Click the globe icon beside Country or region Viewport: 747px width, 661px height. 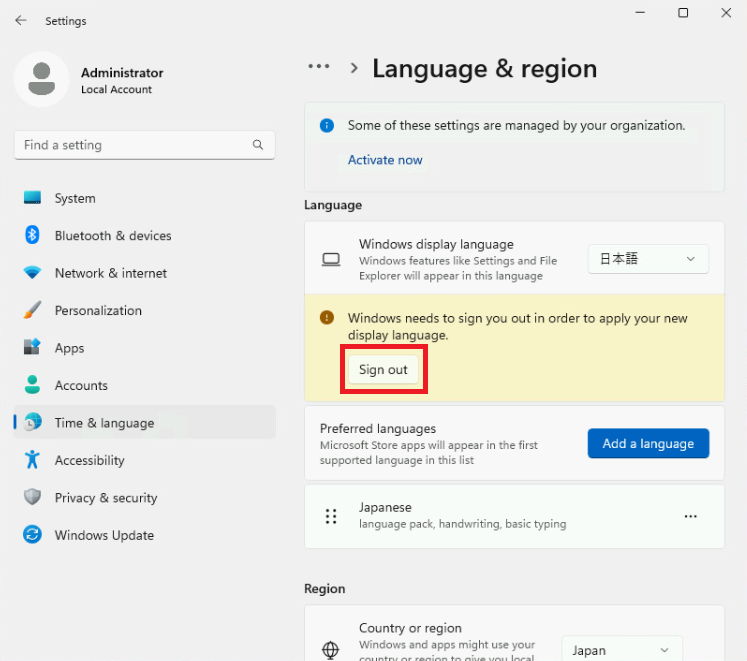331,649
